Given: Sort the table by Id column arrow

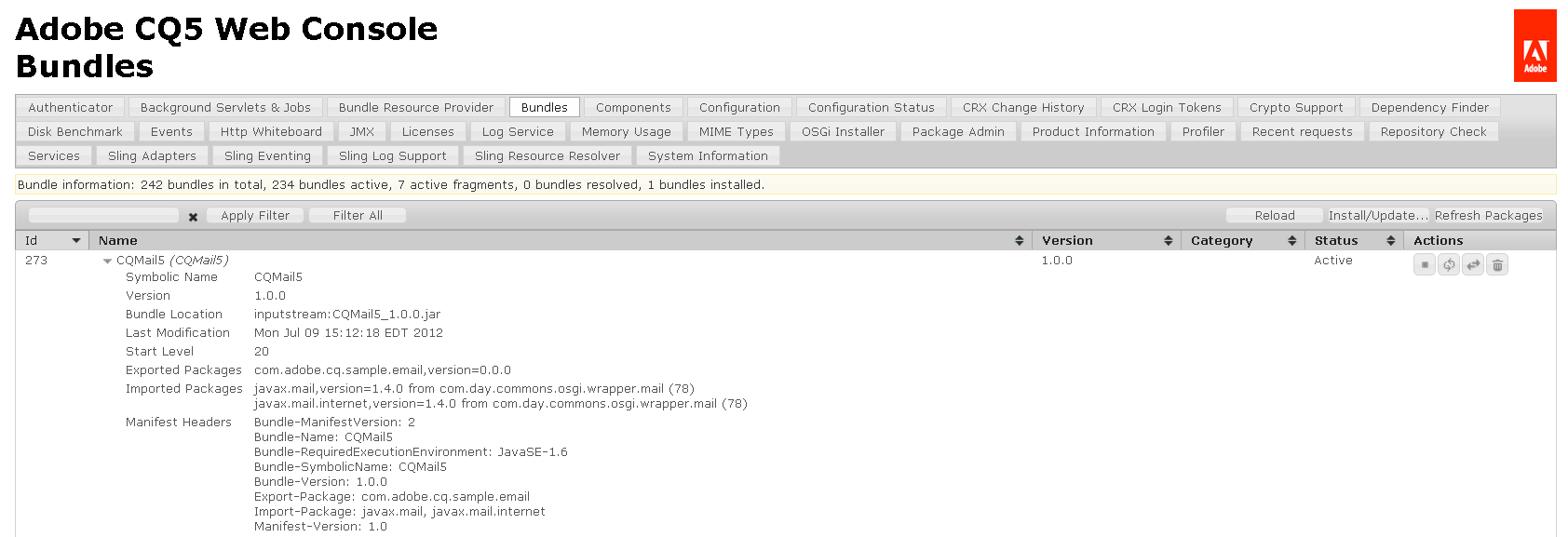Looking at the screenshot, I should 76,240.
